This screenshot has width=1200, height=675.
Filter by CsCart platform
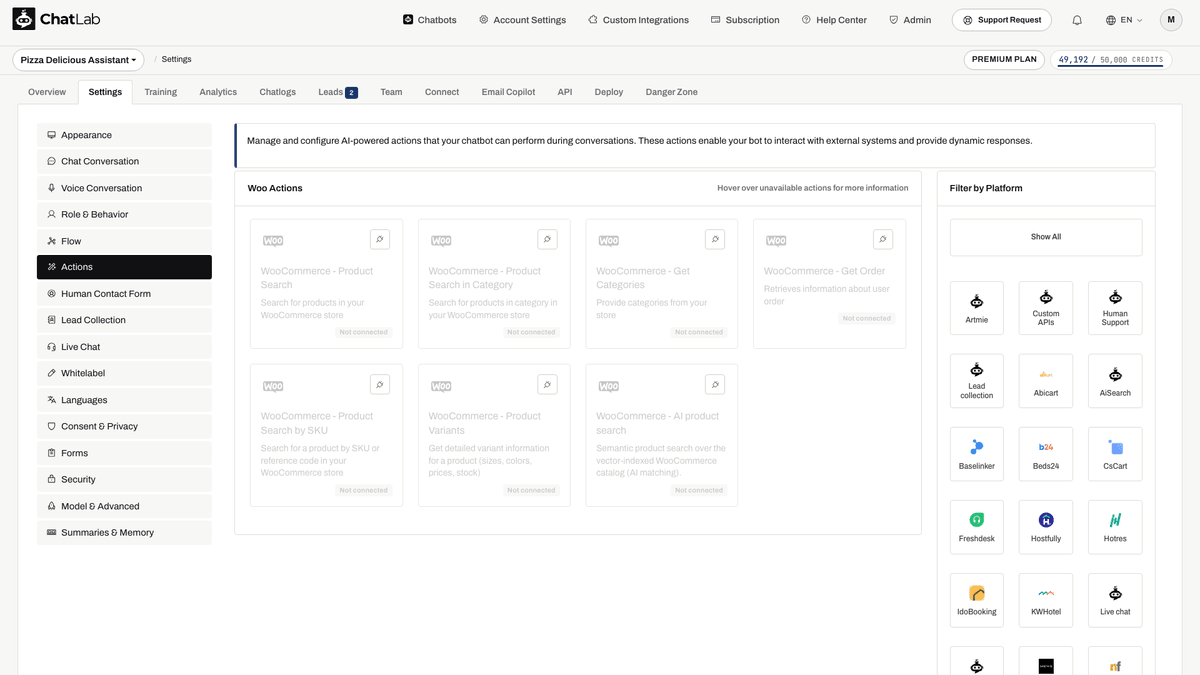[1115, 454]
